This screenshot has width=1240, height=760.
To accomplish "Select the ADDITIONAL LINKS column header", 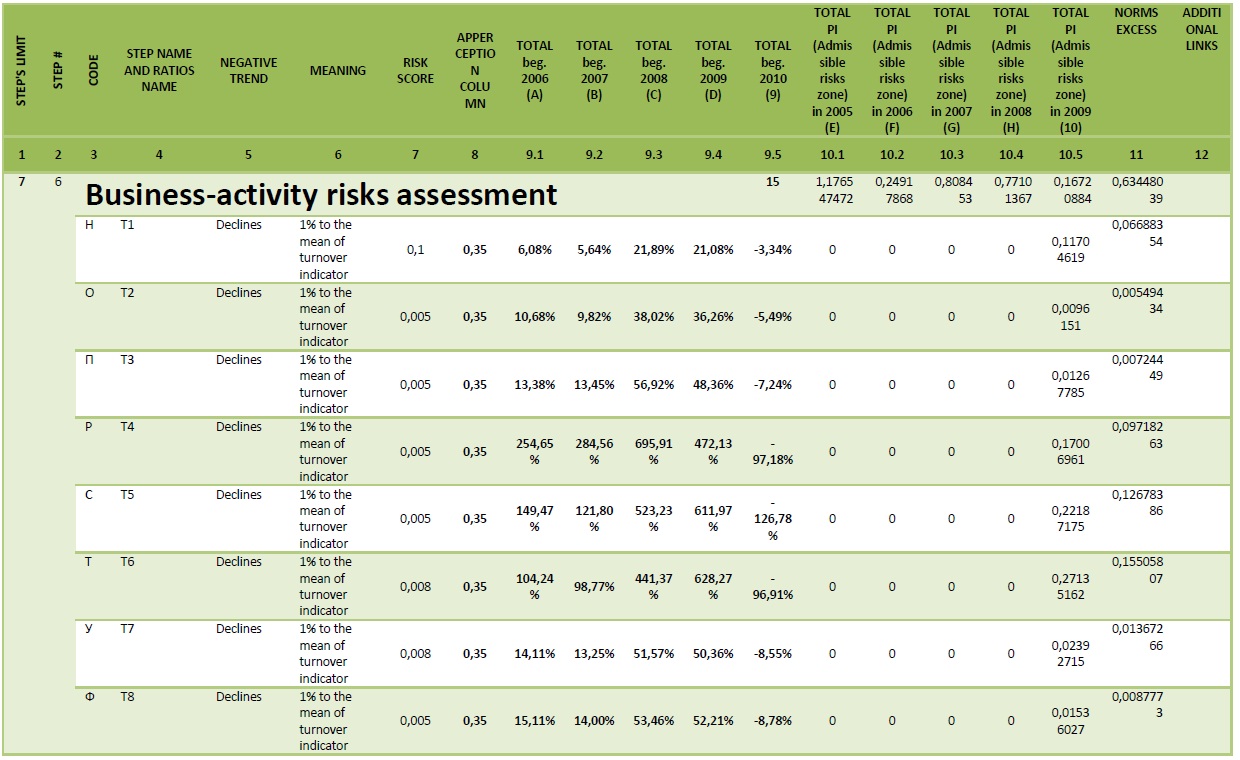I will tap(1201, 29).
